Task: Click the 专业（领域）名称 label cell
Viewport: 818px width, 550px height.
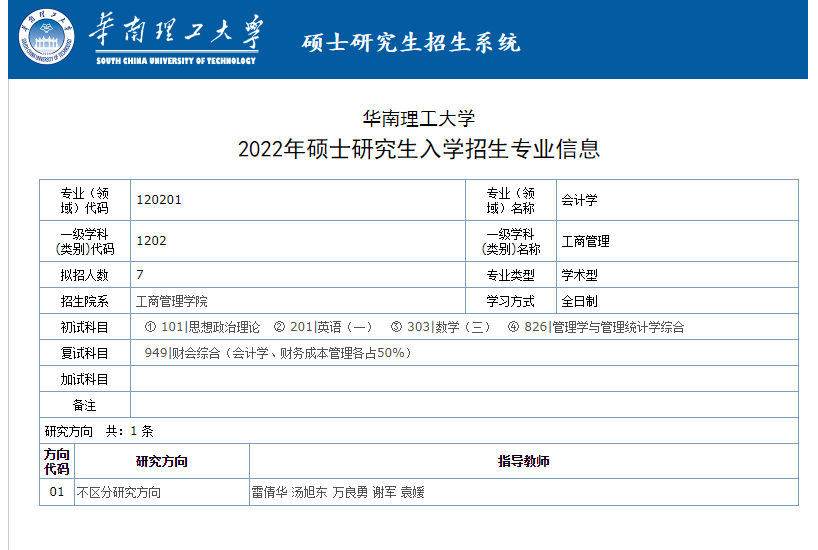Action: (x=511, y=200)
